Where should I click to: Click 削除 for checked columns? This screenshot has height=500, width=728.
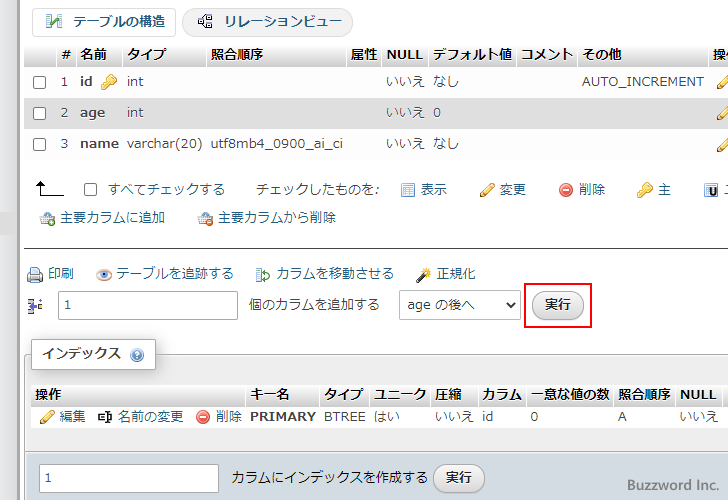coord(592,189)
